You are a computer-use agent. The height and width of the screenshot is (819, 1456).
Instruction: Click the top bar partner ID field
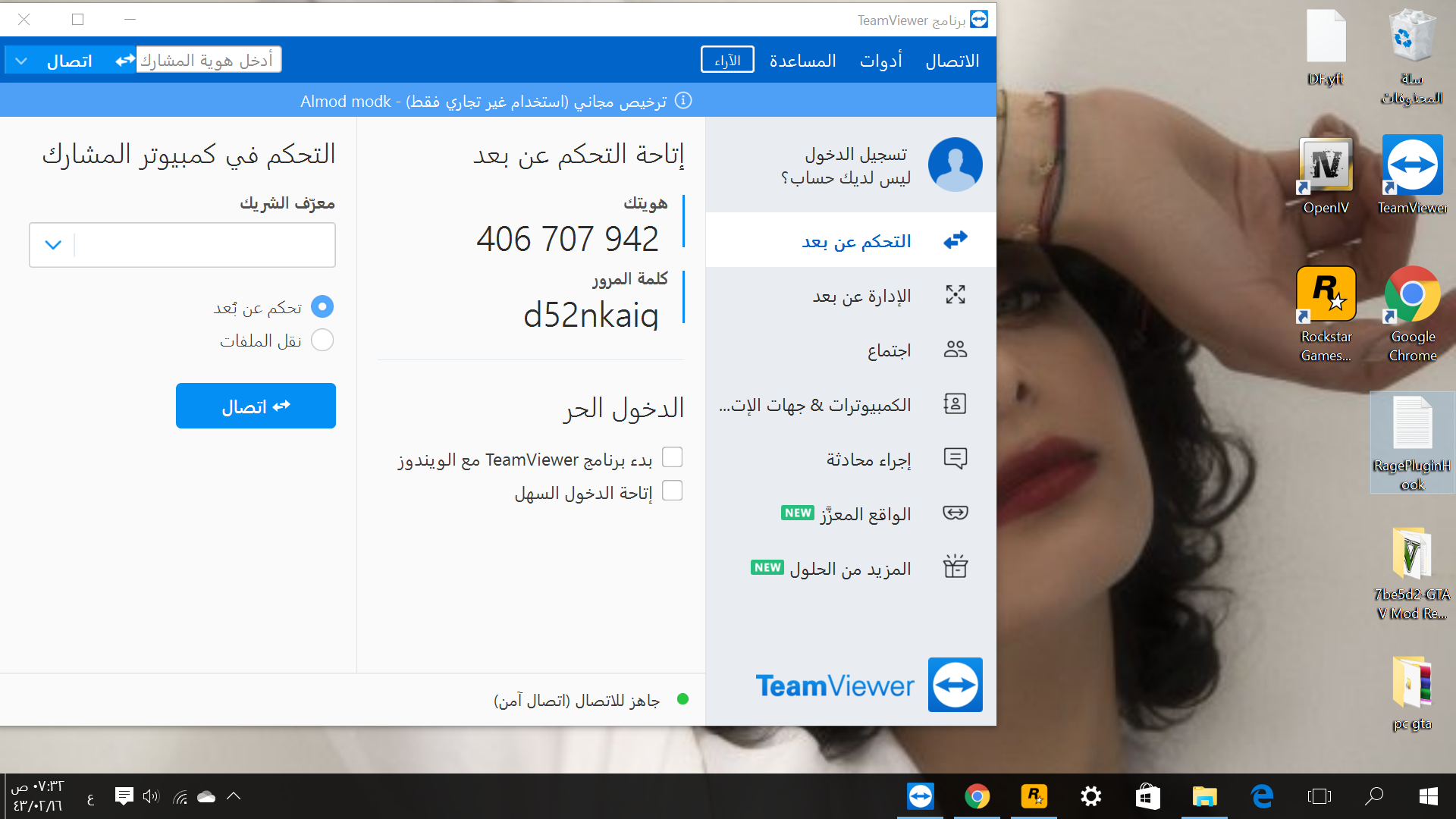(208, 61)
